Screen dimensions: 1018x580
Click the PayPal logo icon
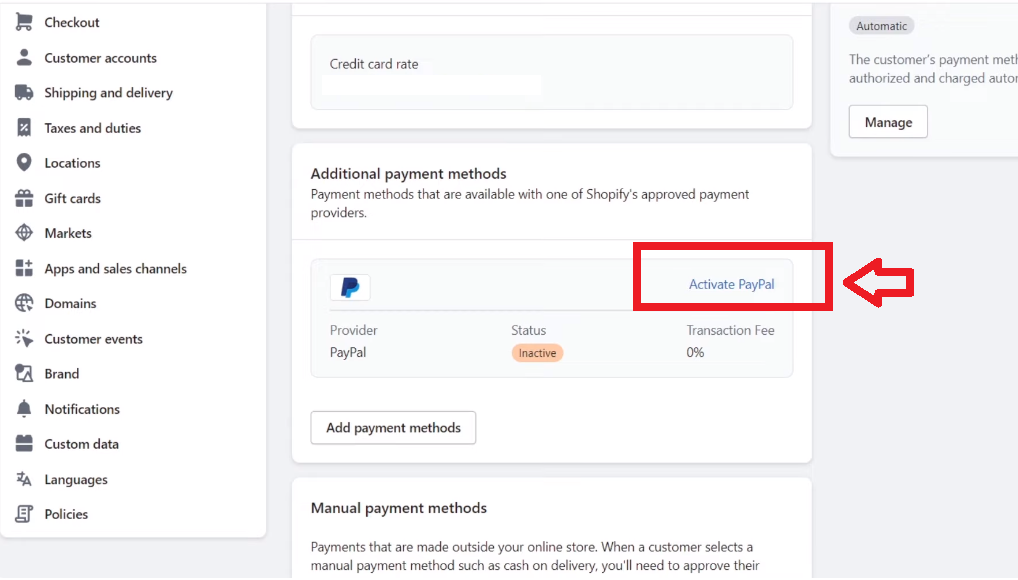click(350, 287)
